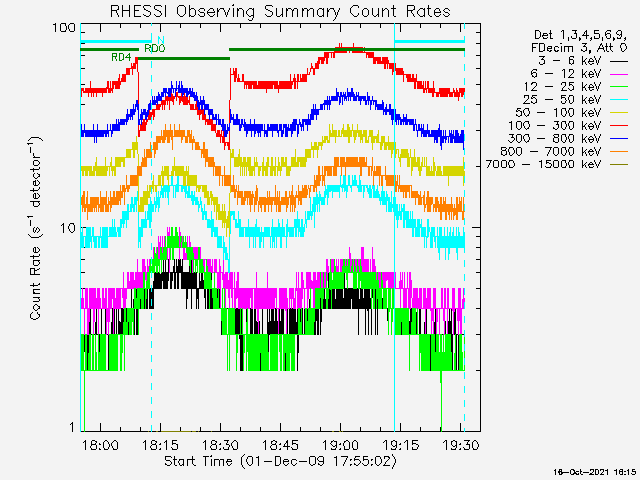Click the '300 - 800 keV' legend label
640x480 pixels.
pyautogui.click(x=554, y=138)
